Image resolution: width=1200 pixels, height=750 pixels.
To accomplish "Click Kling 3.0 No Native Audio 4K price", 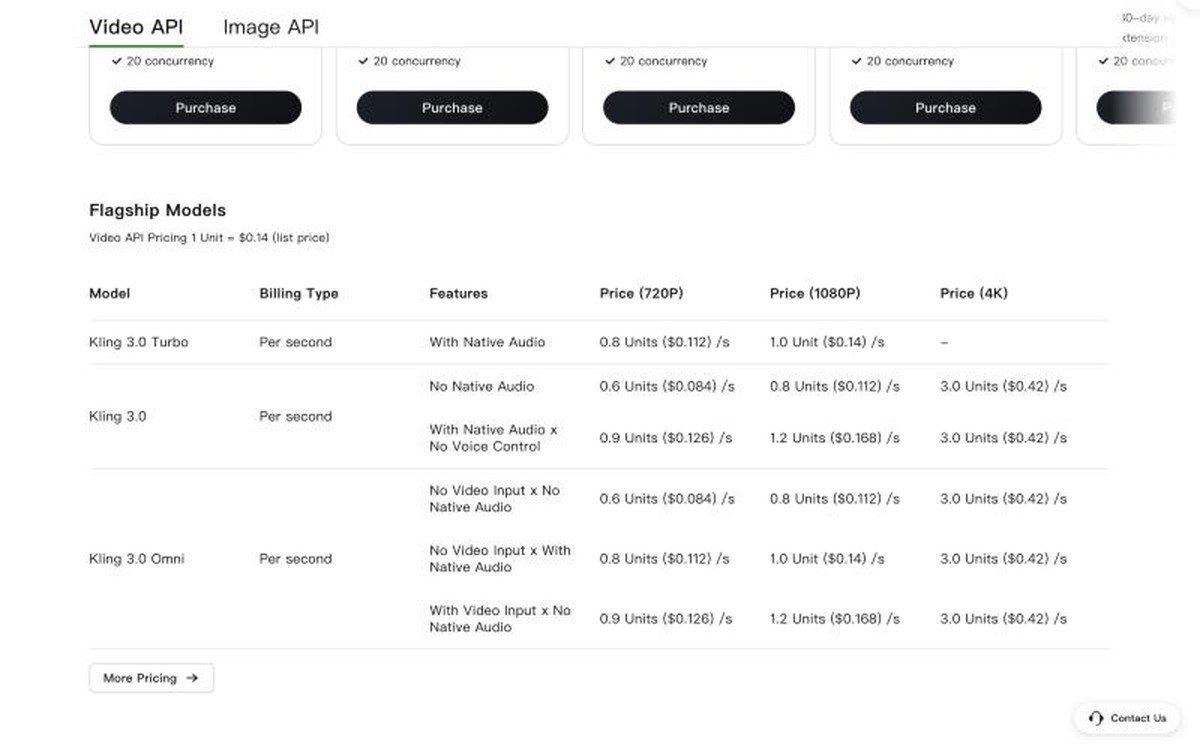I will click(1003, 386).
